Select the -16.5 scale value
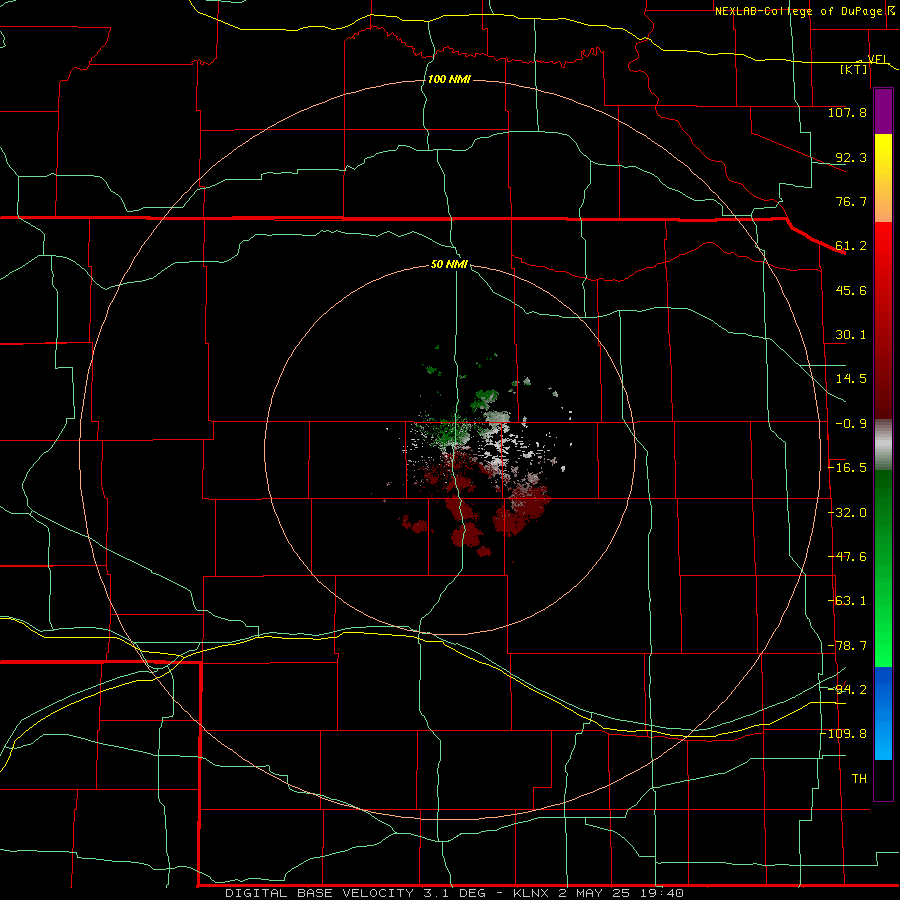900x900 pixels. coord(847,468)
